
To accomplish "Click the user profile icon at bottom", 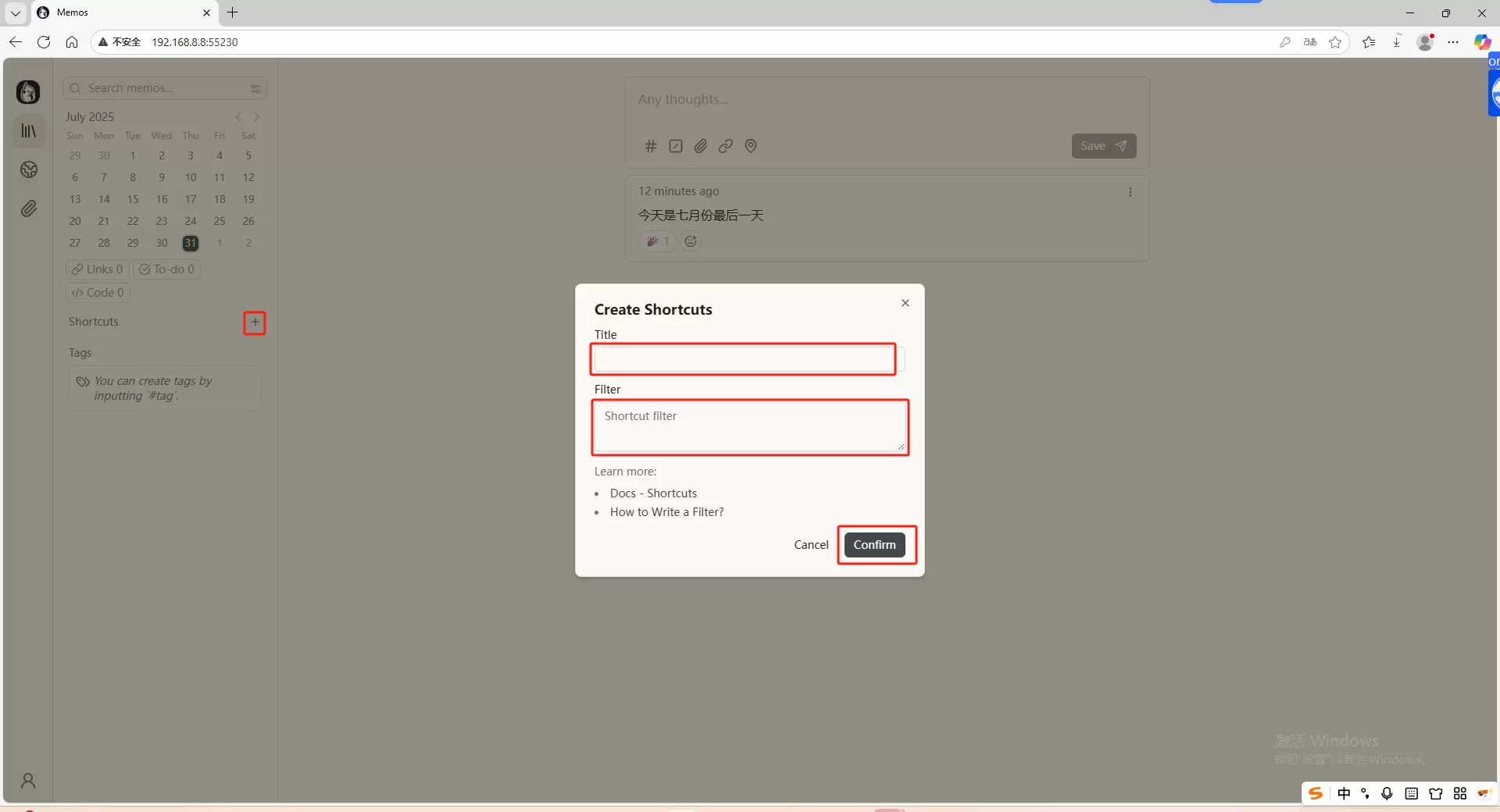I will [28, 781].
